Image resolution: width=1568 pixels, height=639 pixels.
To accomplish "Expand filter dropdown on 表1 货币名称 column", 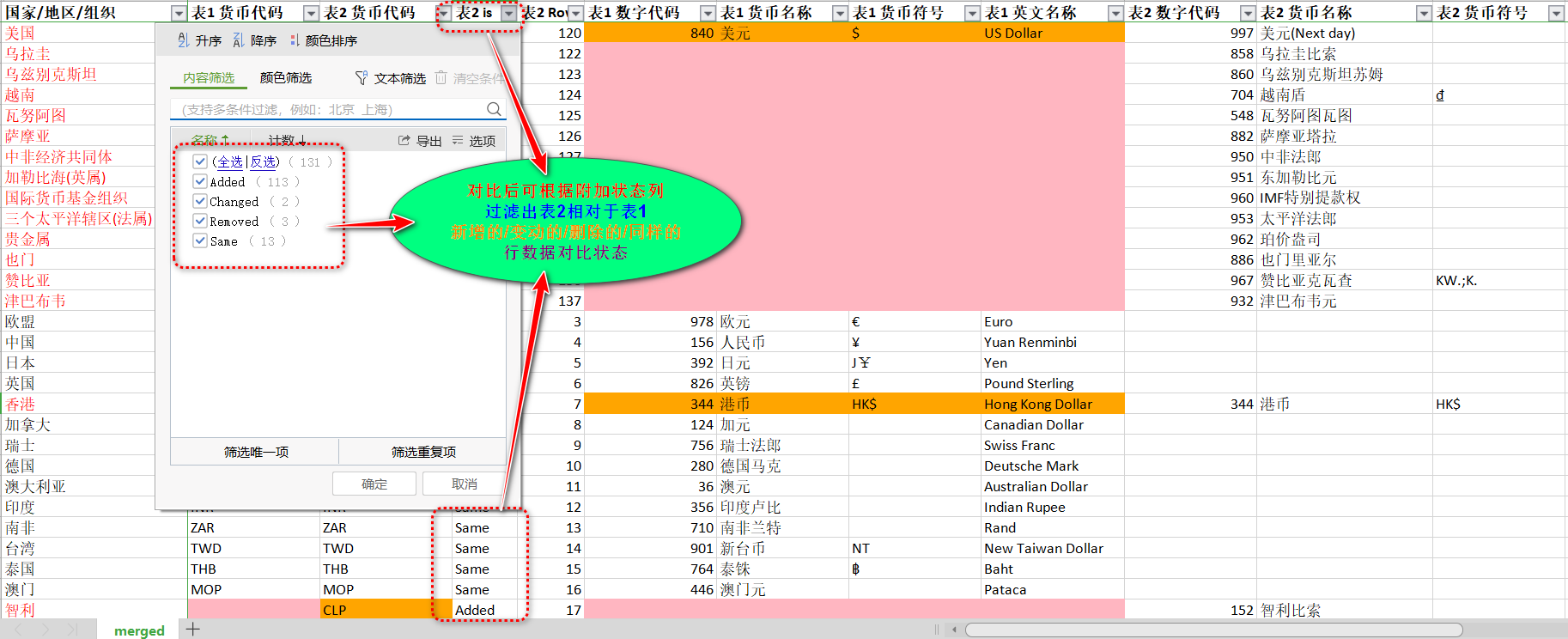I will tap(840, 13).
